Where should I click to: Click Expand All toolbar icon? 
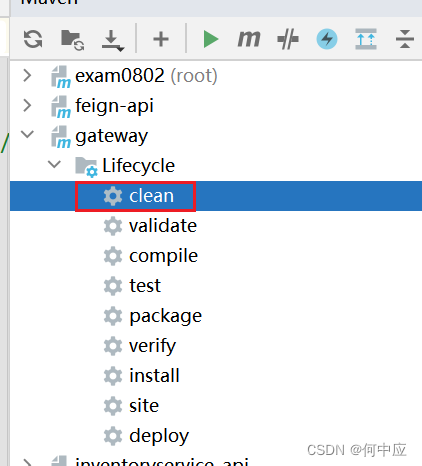coord(366,39)
